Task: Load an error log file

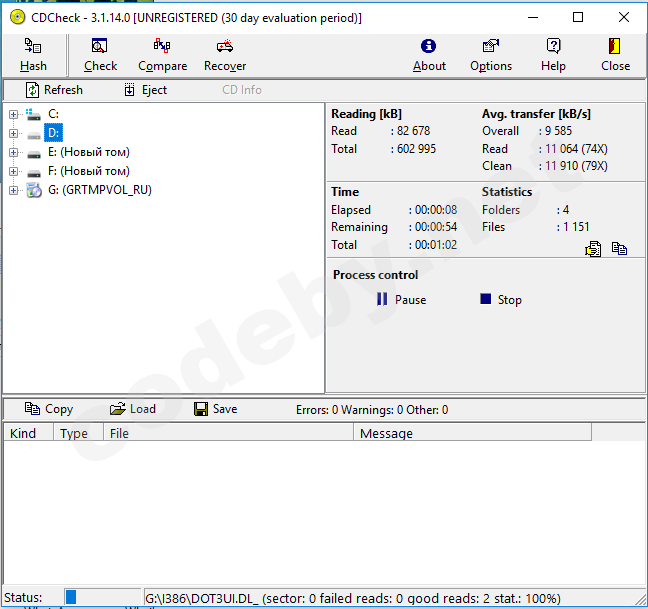Action: point(133,409)
